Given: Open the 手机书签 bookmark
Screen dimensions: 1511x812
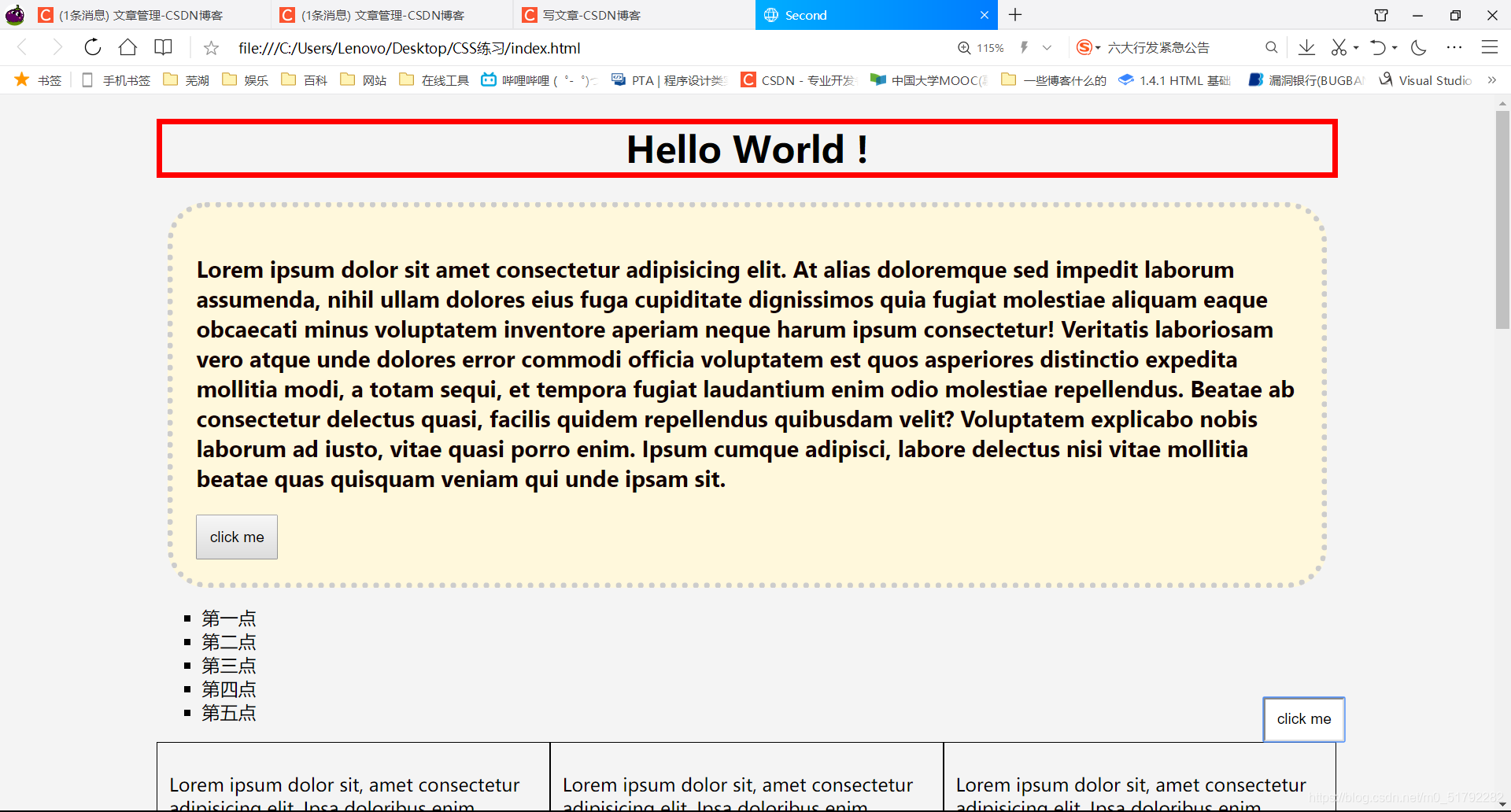Looking at the screenshot, I should click(x=116, y=80).
